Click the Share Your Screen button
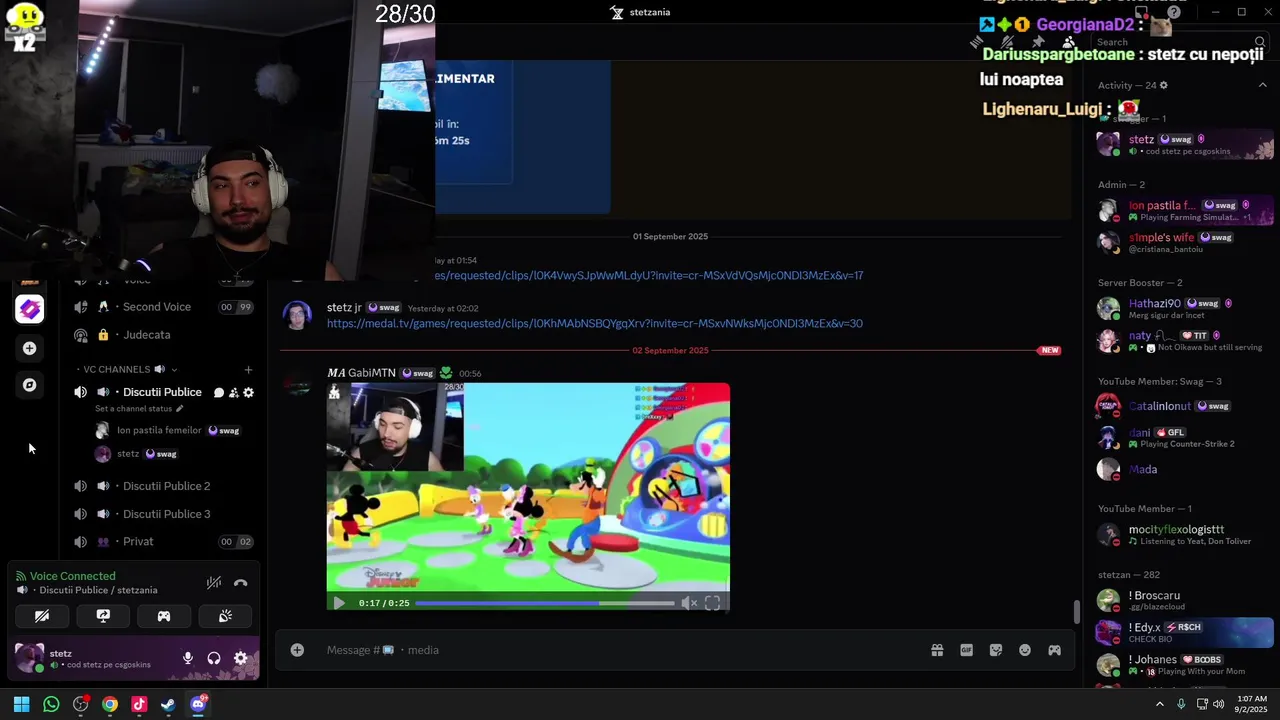 [103, 616]
